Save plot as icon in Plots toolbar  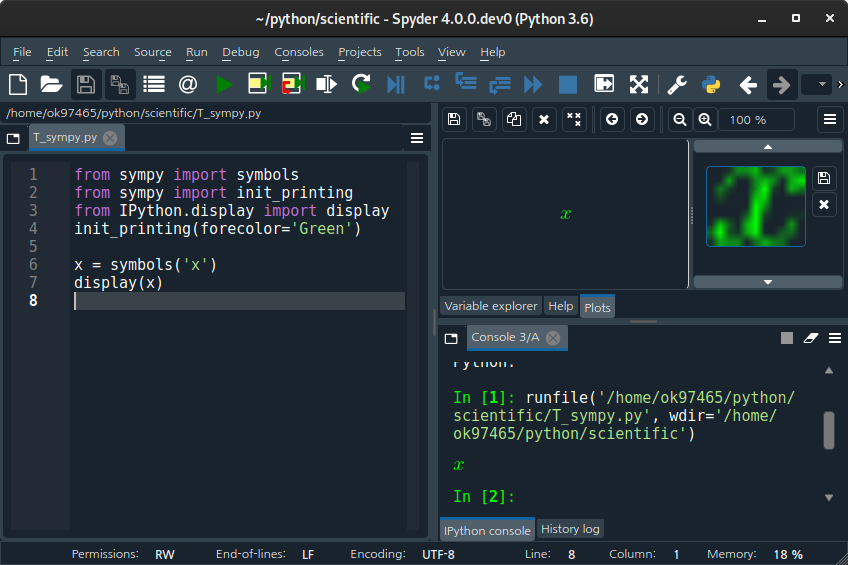pyautogui.click(x=454, y=119)
